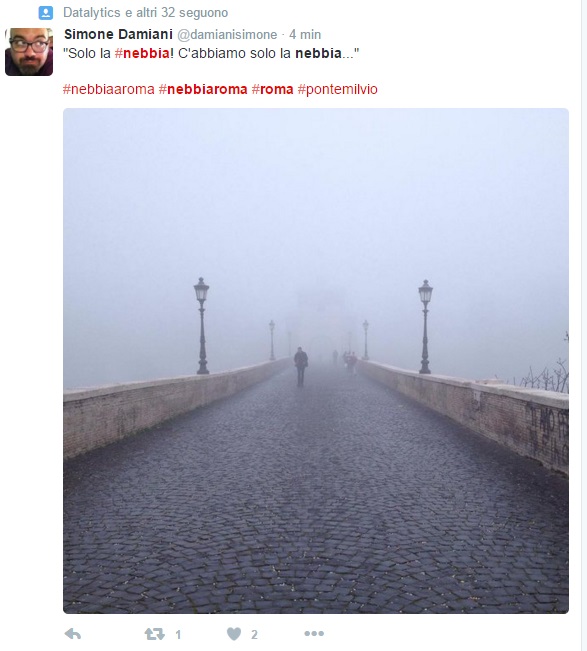Open Simone Damiani's name link

click(x=118, y=34)
